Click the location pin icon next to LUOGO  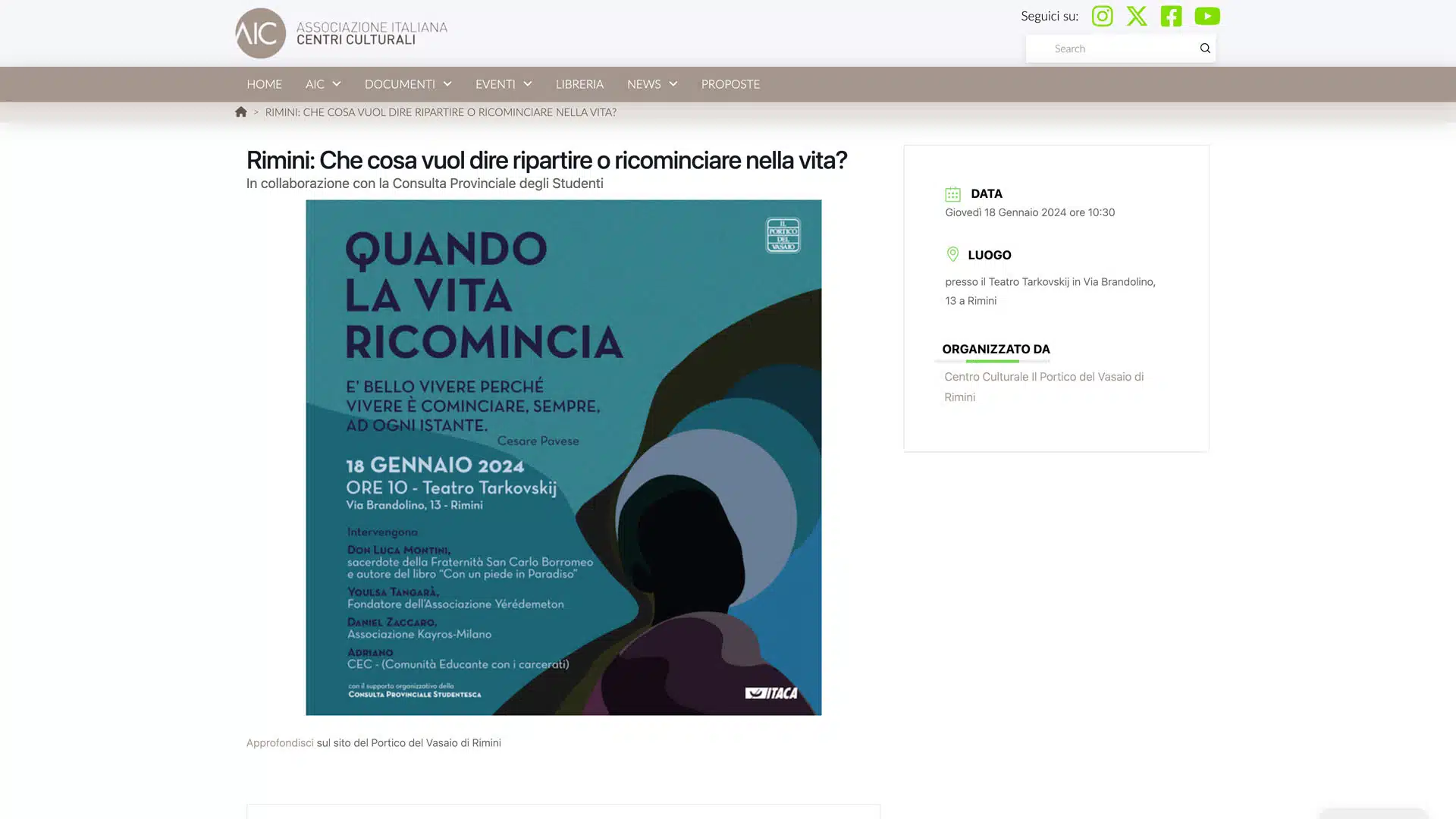(x=952, y=255)
